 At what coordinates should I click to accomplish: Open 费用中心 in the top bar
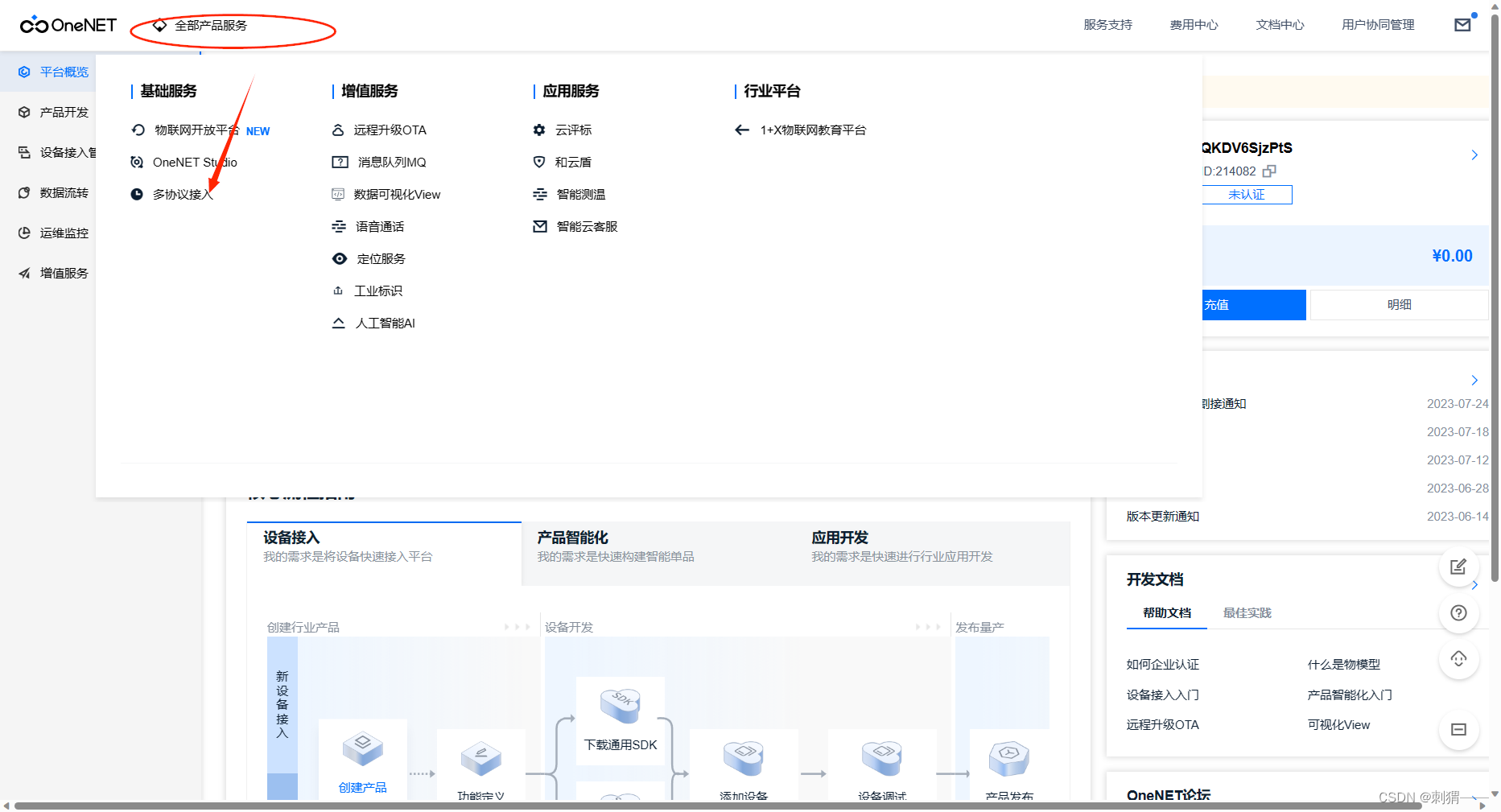pos(1194,25)
